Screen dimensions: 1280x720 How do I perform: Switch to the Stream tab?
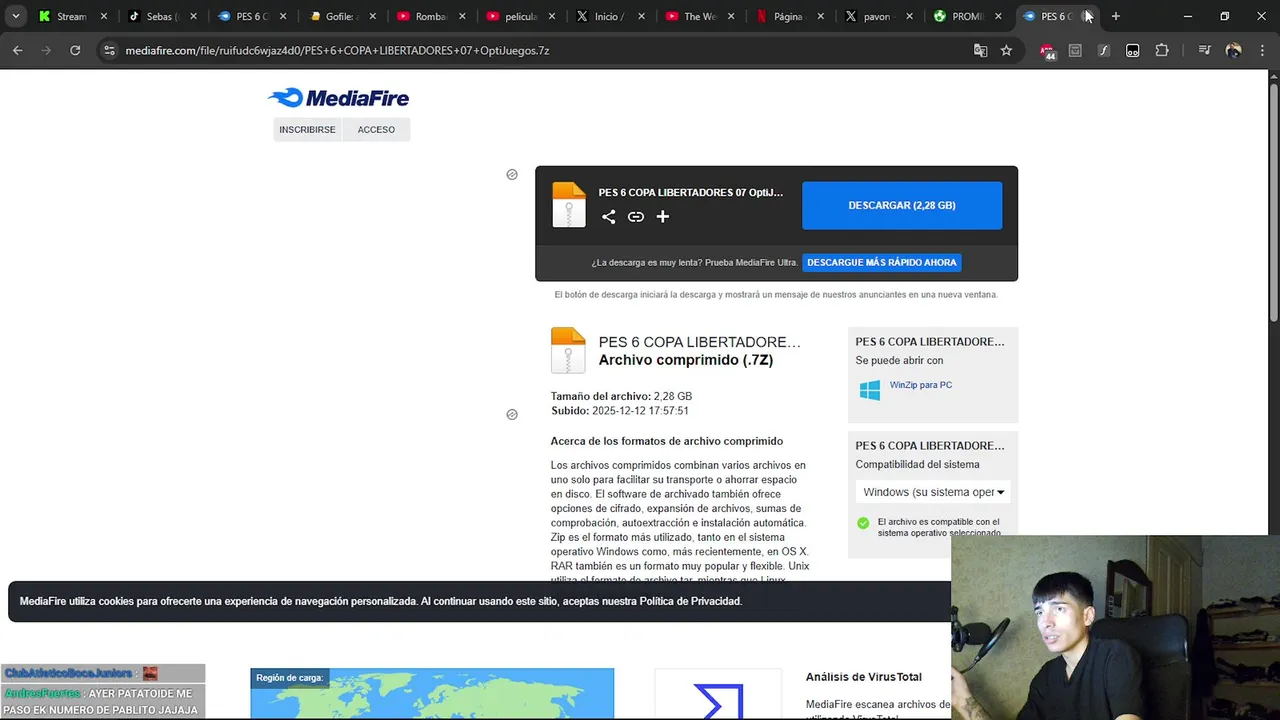(x=72, y=16)
